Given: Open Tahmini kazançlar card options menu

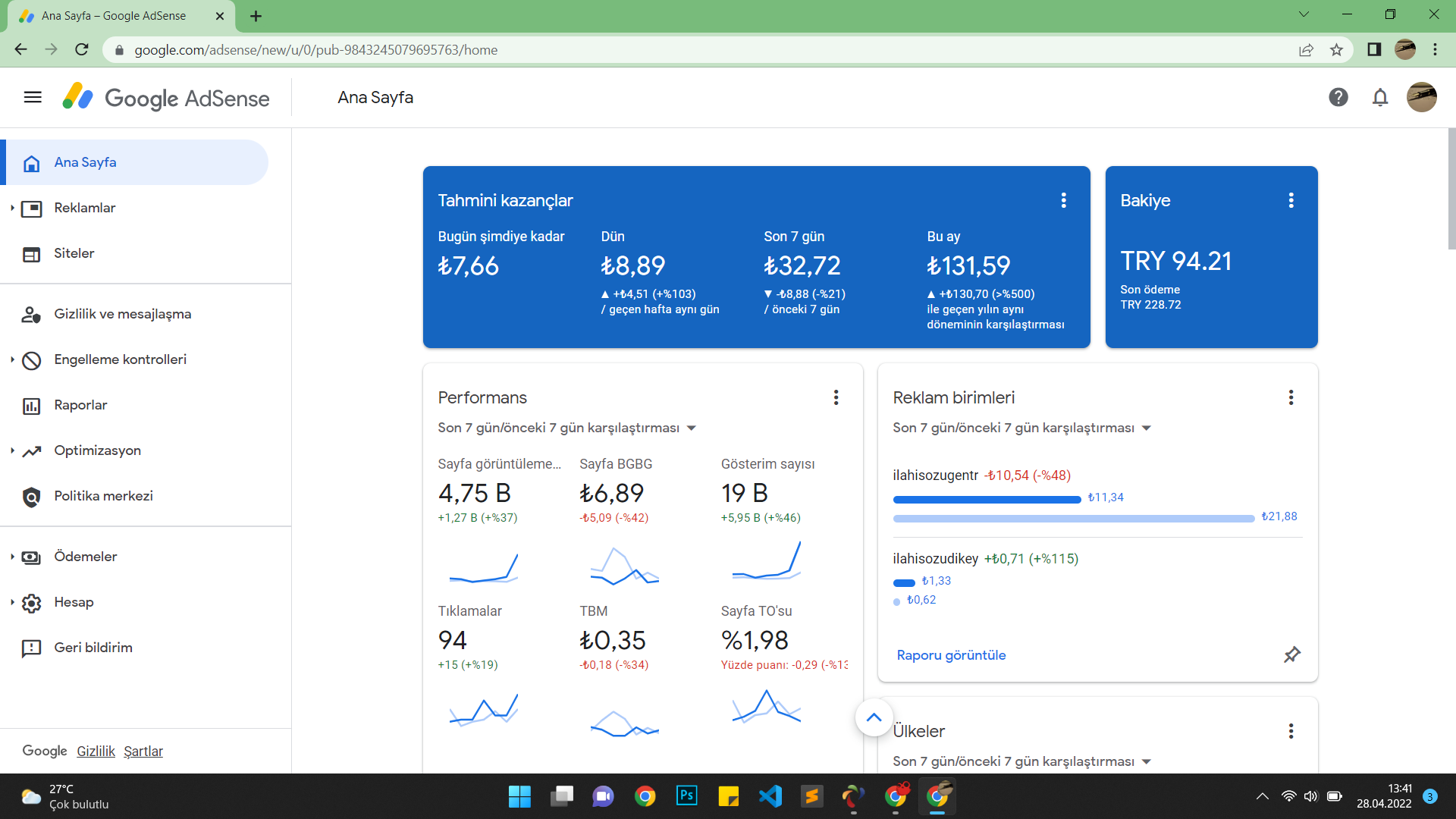Looking at the screenshot, I should (1064, 200).
